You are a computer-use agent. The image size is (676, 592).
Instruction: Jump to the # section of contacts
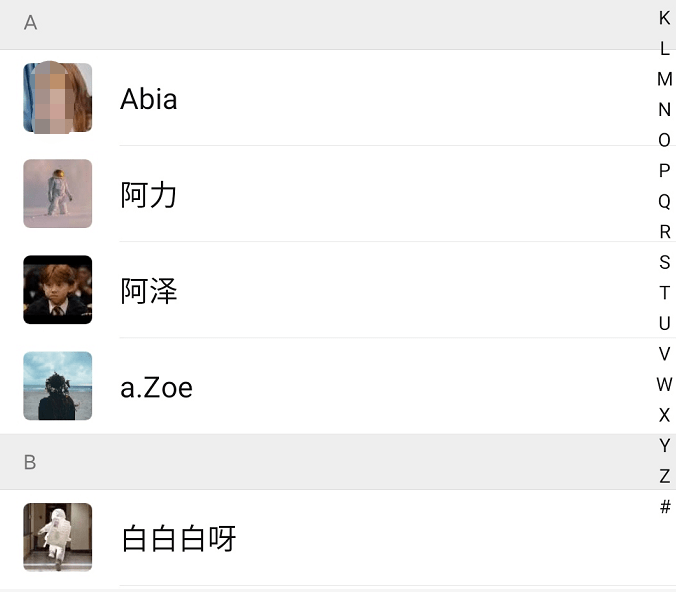pos(665,507)
